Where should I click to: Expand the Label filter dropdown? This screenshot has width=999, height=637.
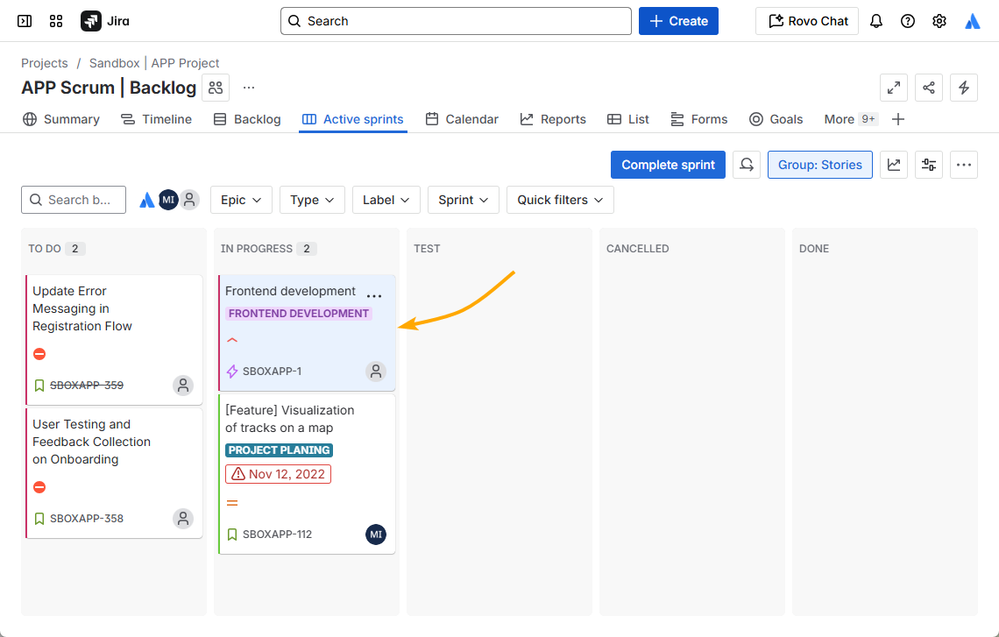386,200
